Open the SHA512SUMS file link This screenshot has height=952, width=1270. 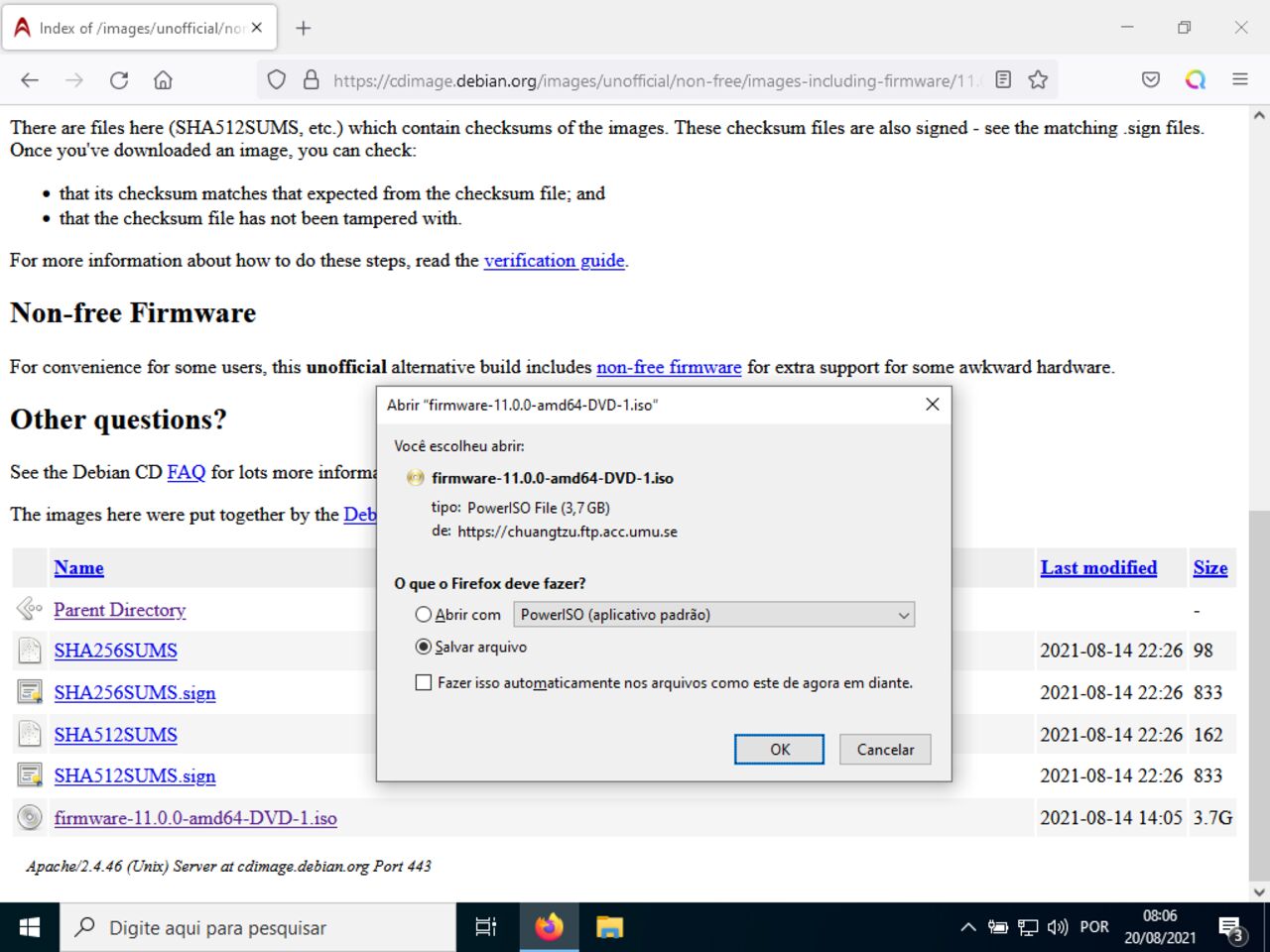tap(116, 735)
